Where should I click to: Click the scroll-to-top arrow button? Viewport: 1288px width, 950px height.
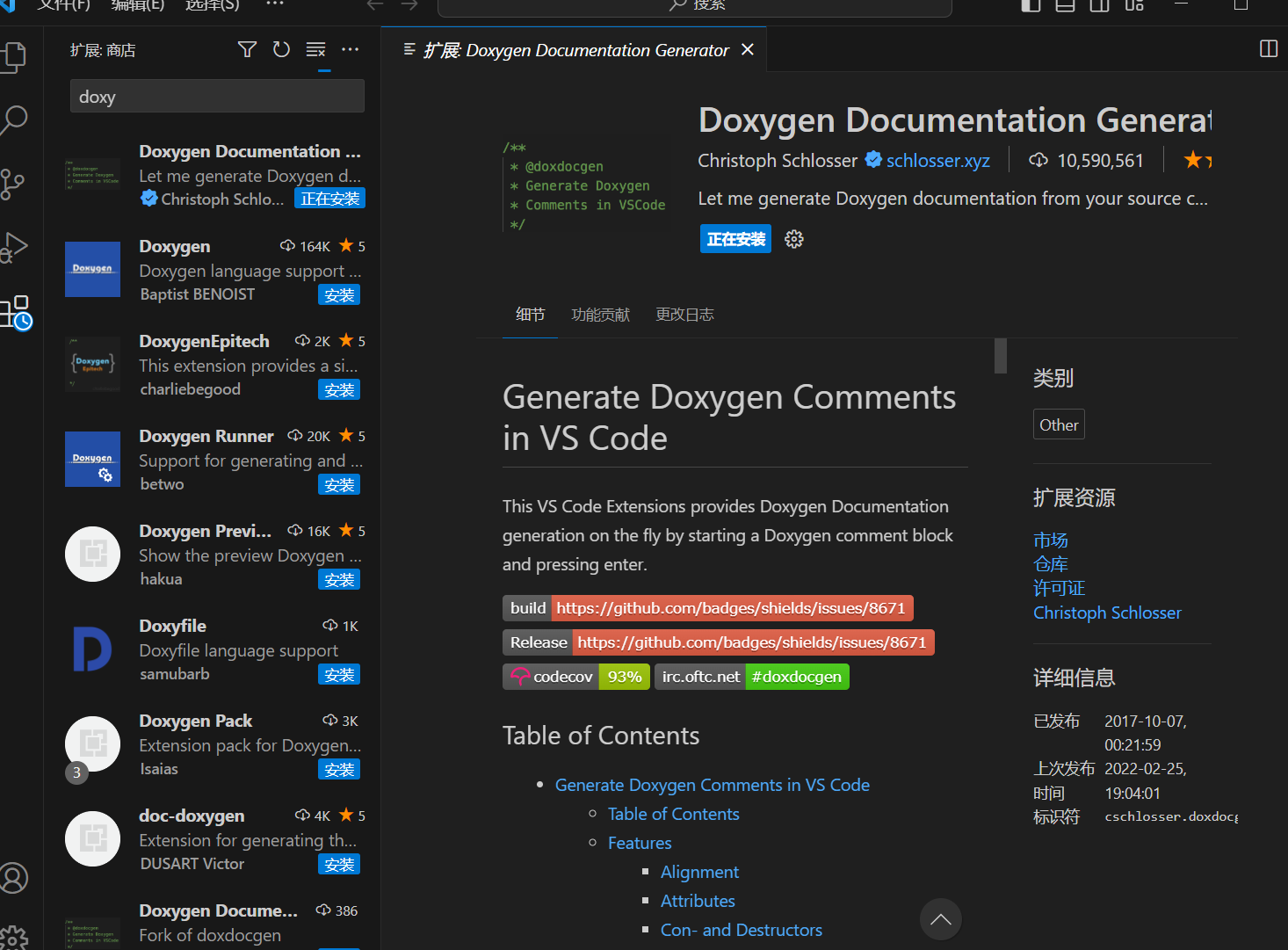941,919
